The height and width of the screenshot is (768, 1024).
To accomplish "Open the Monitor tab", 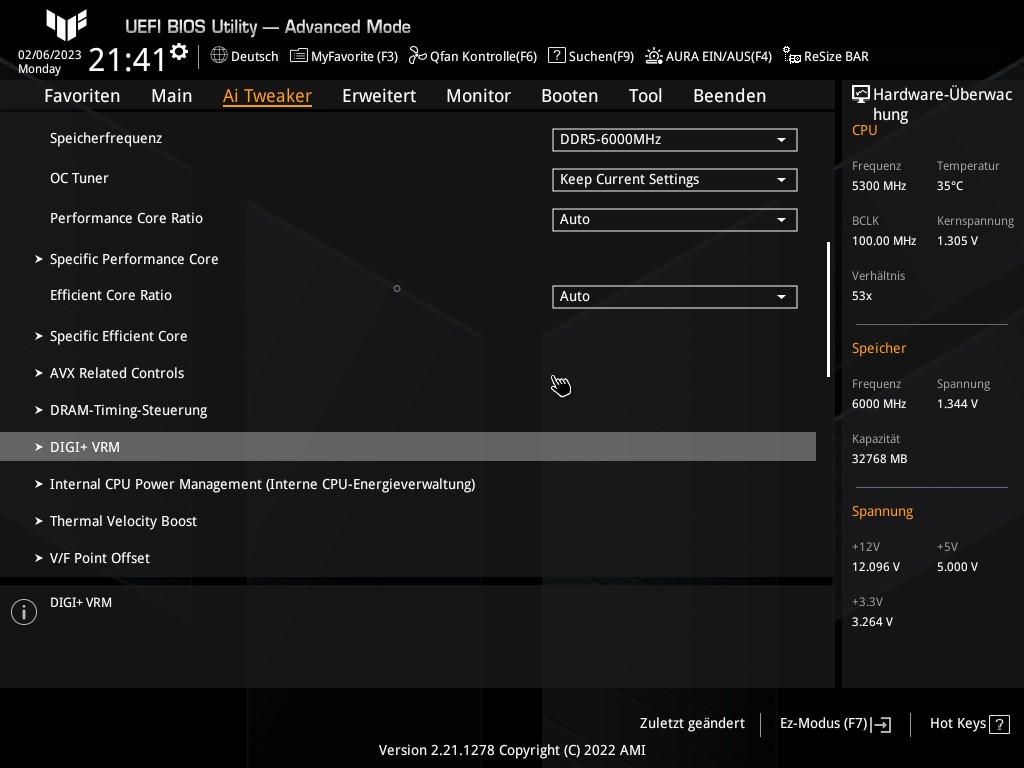I will coord(479,96).
